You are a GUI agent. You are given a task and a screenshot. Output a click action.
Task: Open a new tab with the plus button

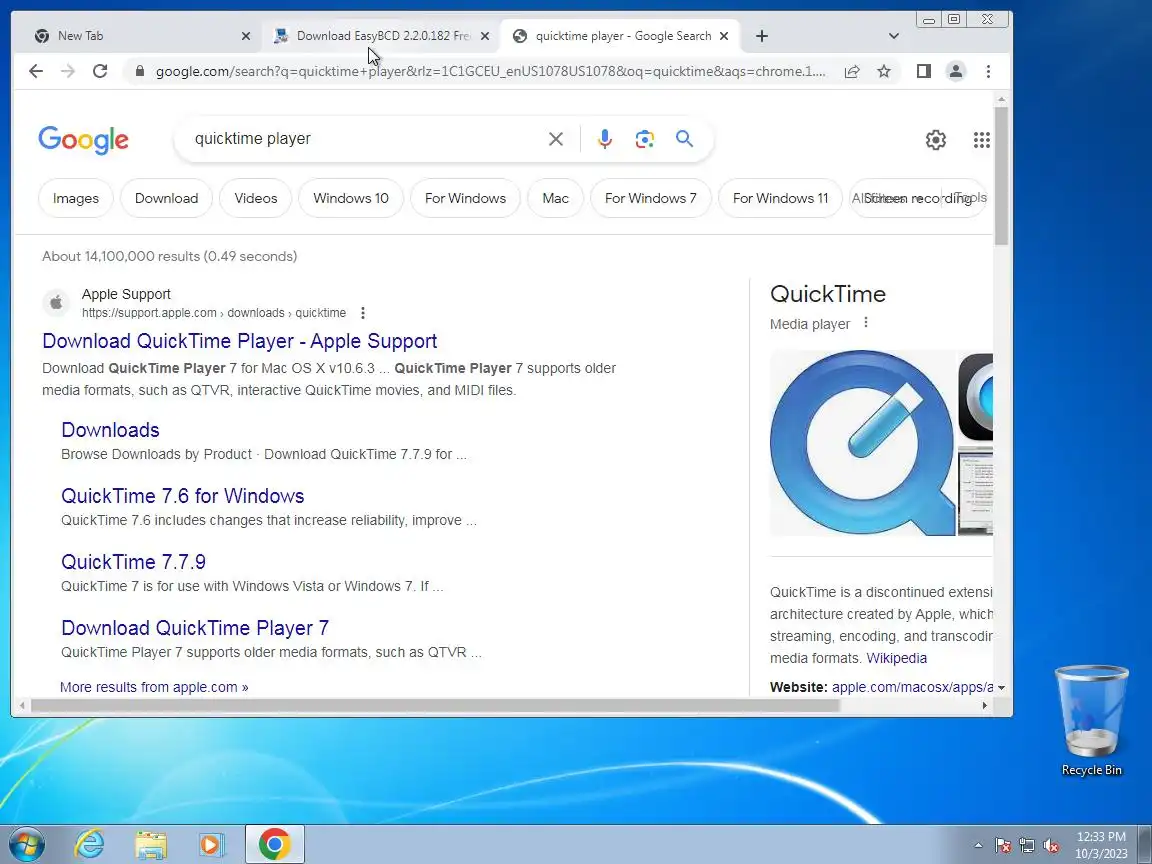762,36
